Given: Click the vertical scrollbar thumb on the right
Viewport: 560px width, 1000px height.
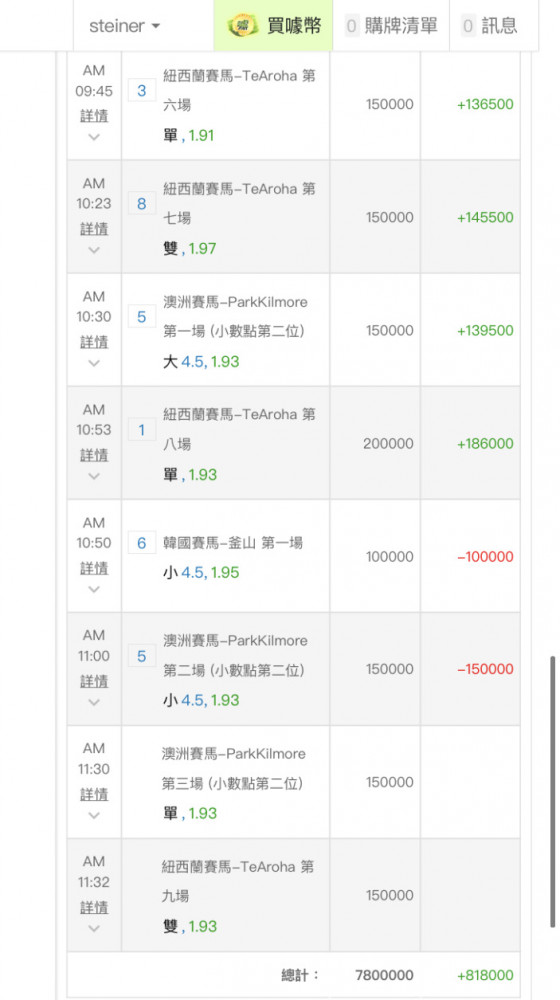Looking at the screenshot, I should click(552, 791).
